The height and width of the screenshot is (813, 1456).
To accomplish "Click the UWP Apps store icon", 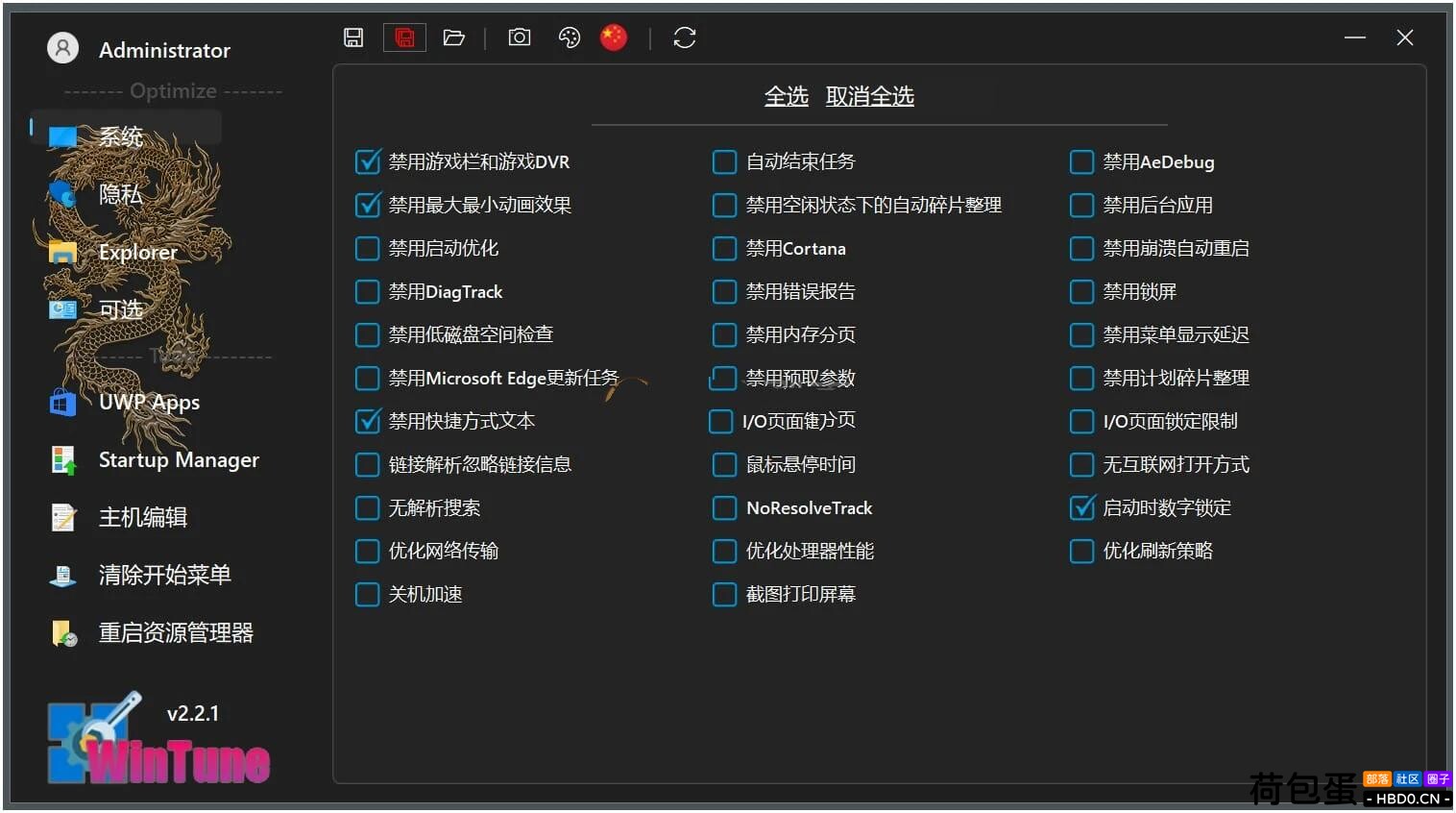I will [x=63, y=402].
